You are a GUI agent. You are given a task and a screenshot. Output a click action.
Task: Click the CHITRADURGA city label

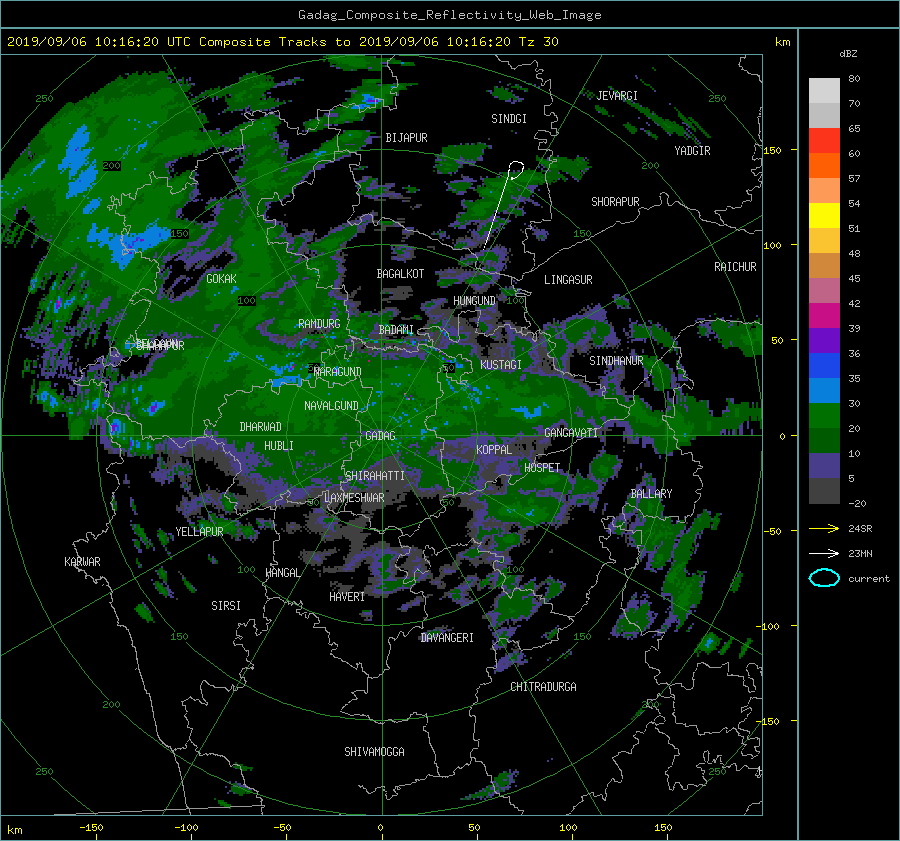click(544, 687)
